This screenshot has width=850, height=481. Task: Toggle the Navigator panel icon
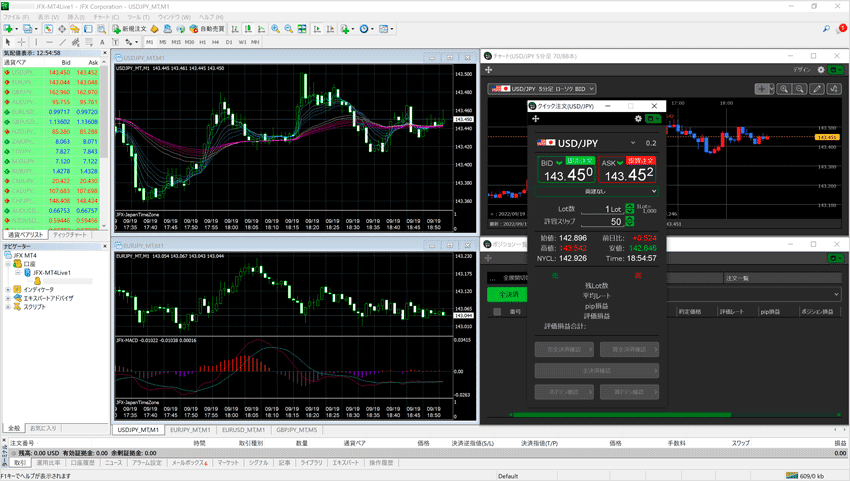pos(75,29)
